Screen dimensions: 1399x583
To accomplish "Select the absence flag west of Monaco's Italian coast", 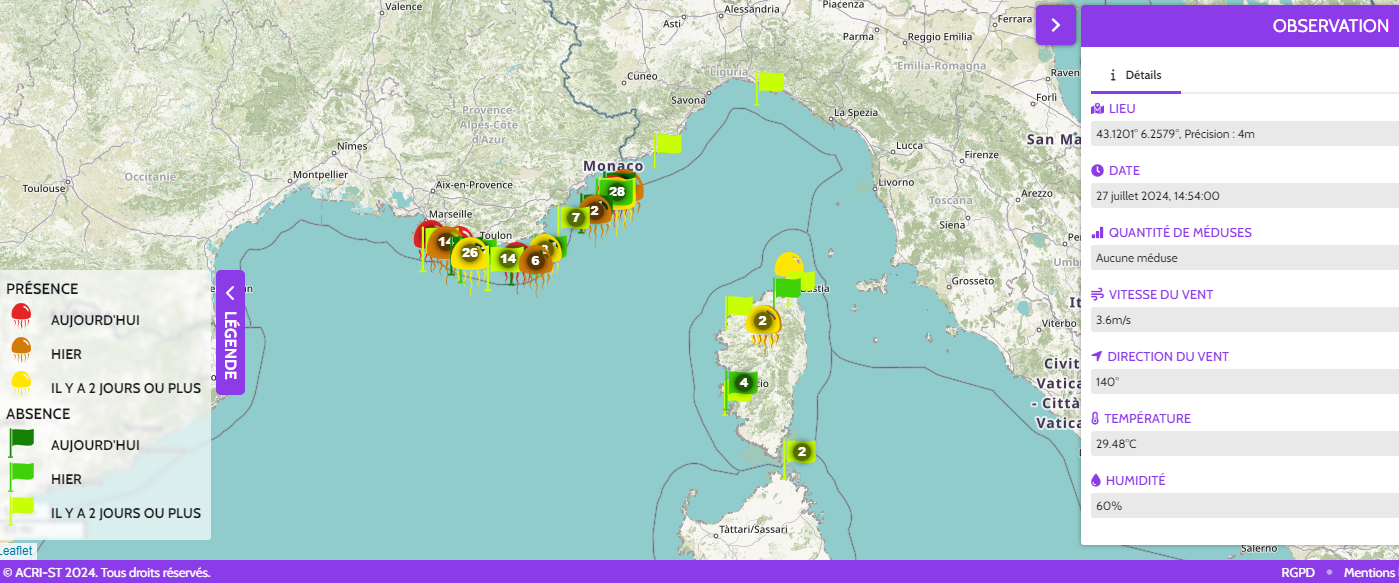I will click(x=666, y=146).
